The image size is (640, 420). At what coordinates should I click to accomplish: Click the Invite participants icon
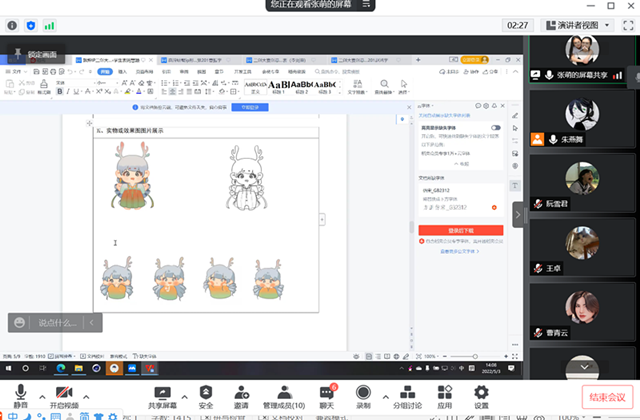click(x=241, y=394)
